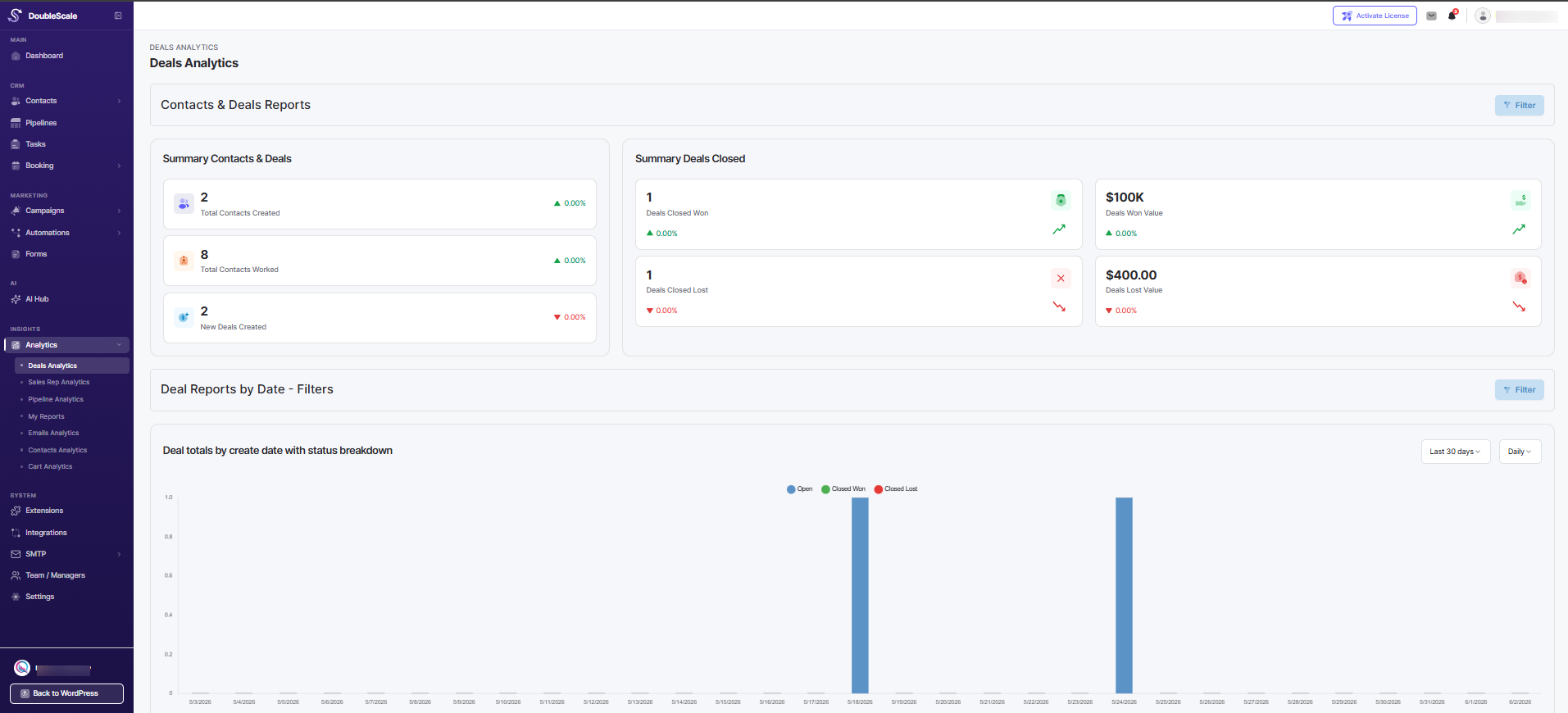This screenshot has height=713, width=1568.
Task: Expand the SMTP submenu
Action: [x=119, y=554]
